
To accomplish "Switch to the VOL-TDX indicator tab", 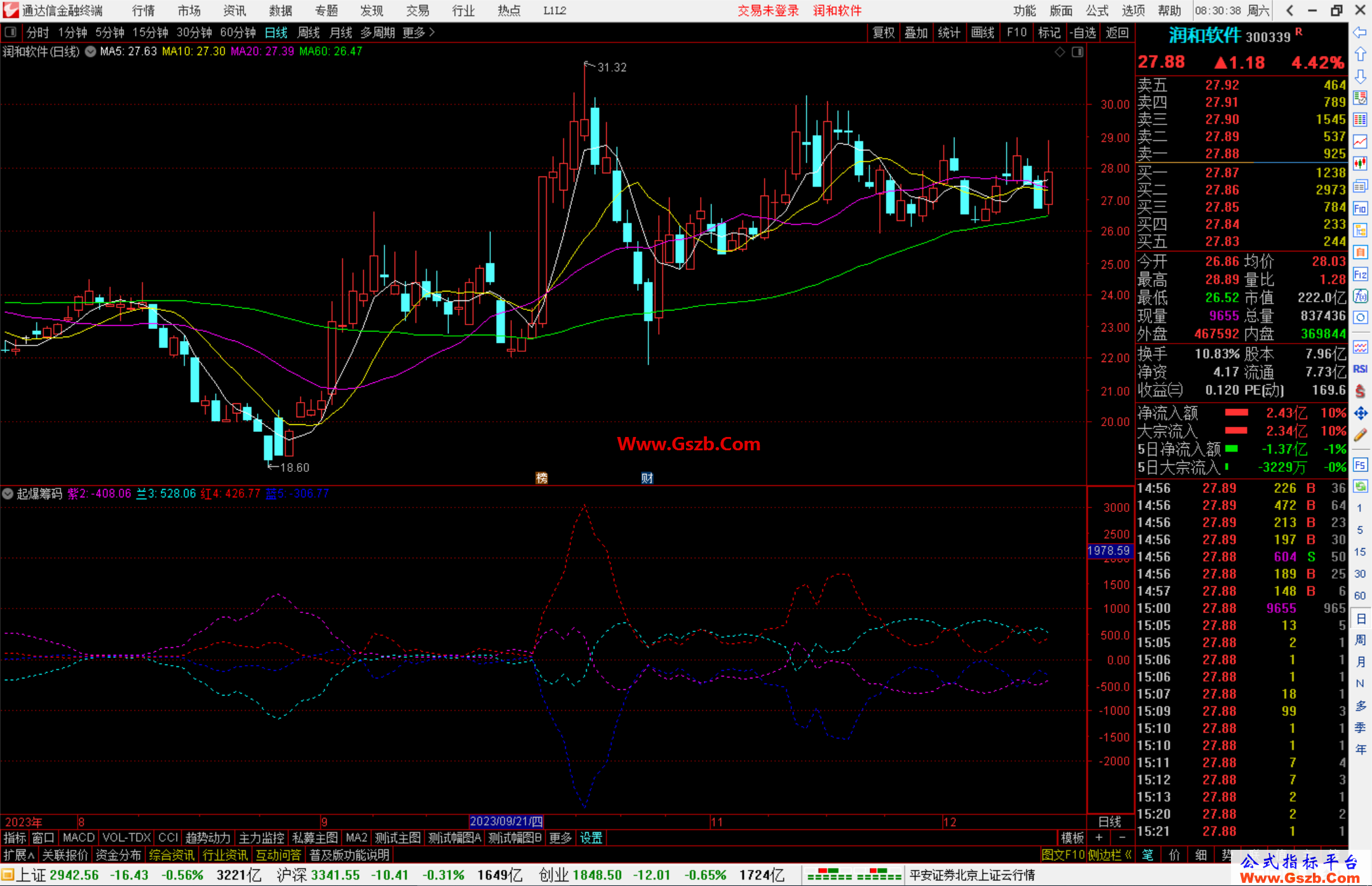I will coord(126,838).
